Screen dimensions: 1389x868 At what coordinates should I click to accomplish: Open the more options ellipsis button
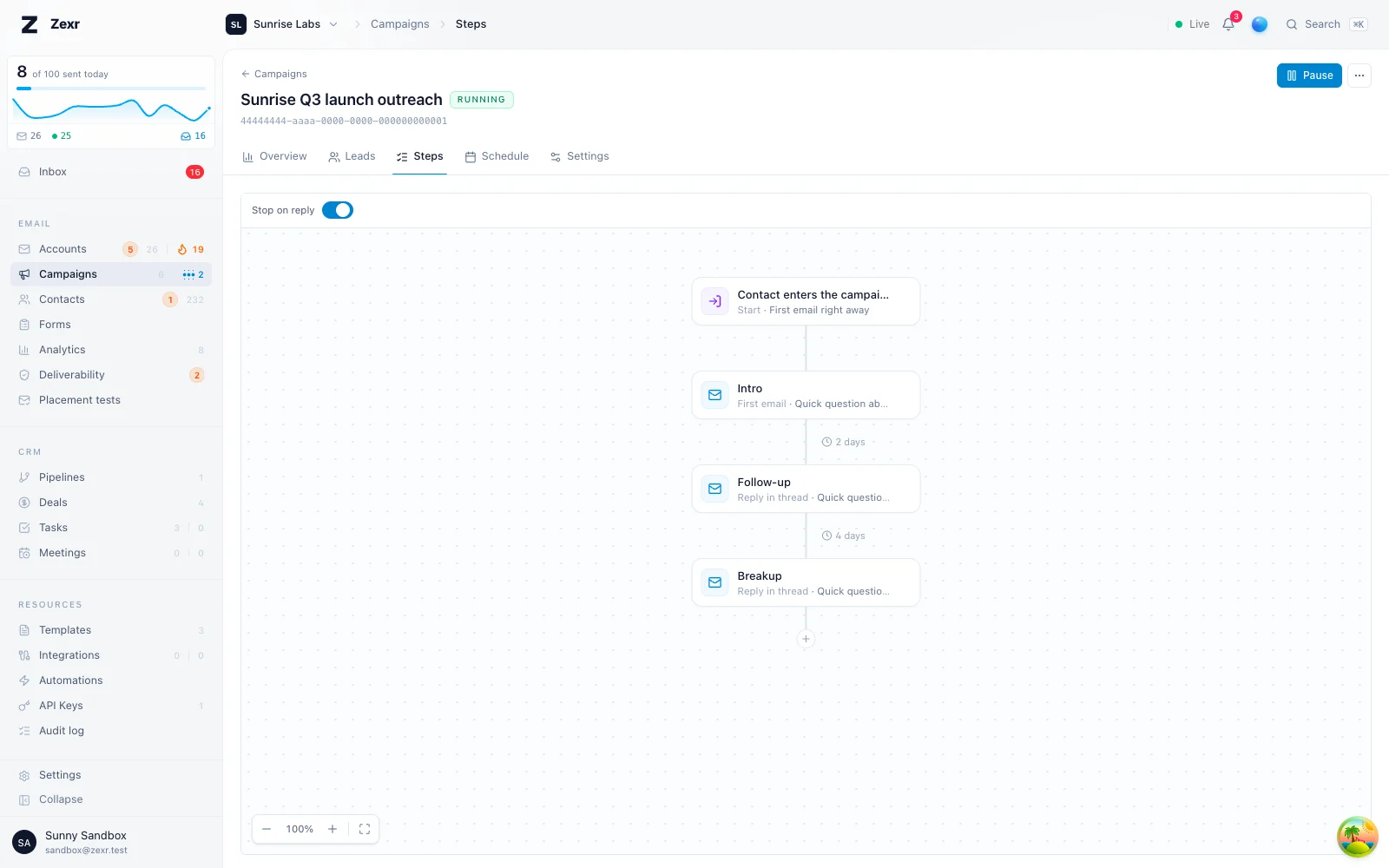1359,76
